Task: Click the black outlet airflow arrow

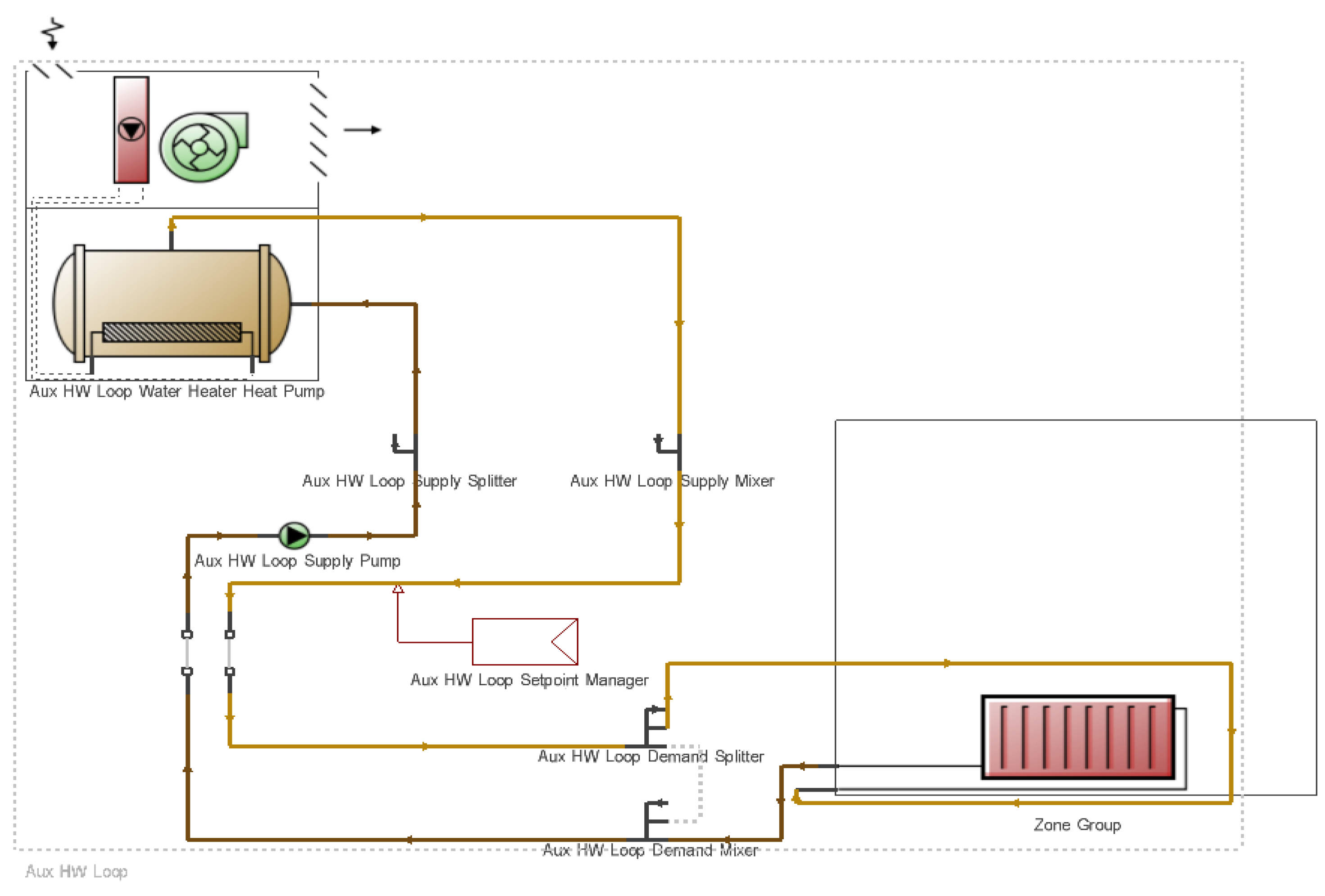Action: (362, 130)
